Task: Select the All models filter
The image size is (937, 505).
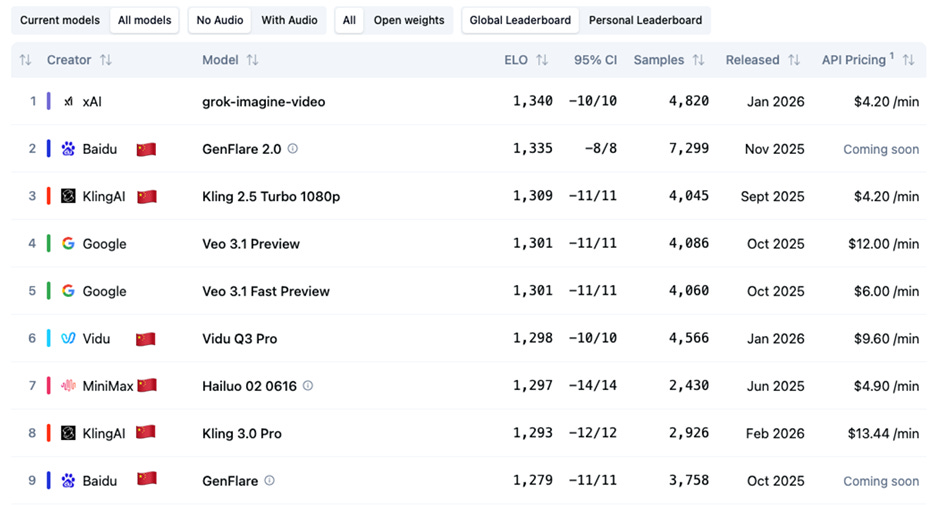Action: [x=145, y=20]
